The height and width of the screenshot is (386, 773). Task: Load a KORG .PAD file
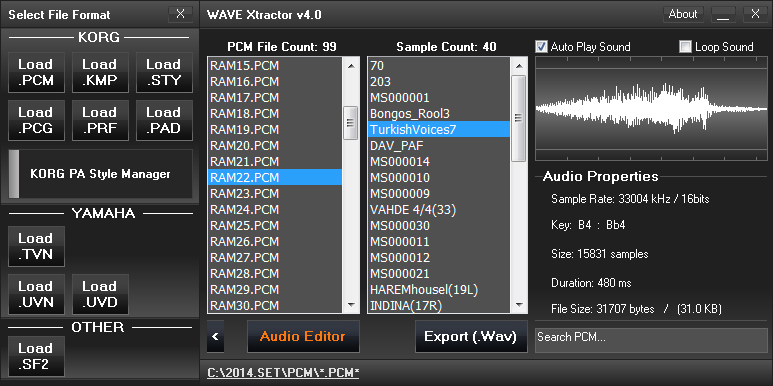click(164, 120)
